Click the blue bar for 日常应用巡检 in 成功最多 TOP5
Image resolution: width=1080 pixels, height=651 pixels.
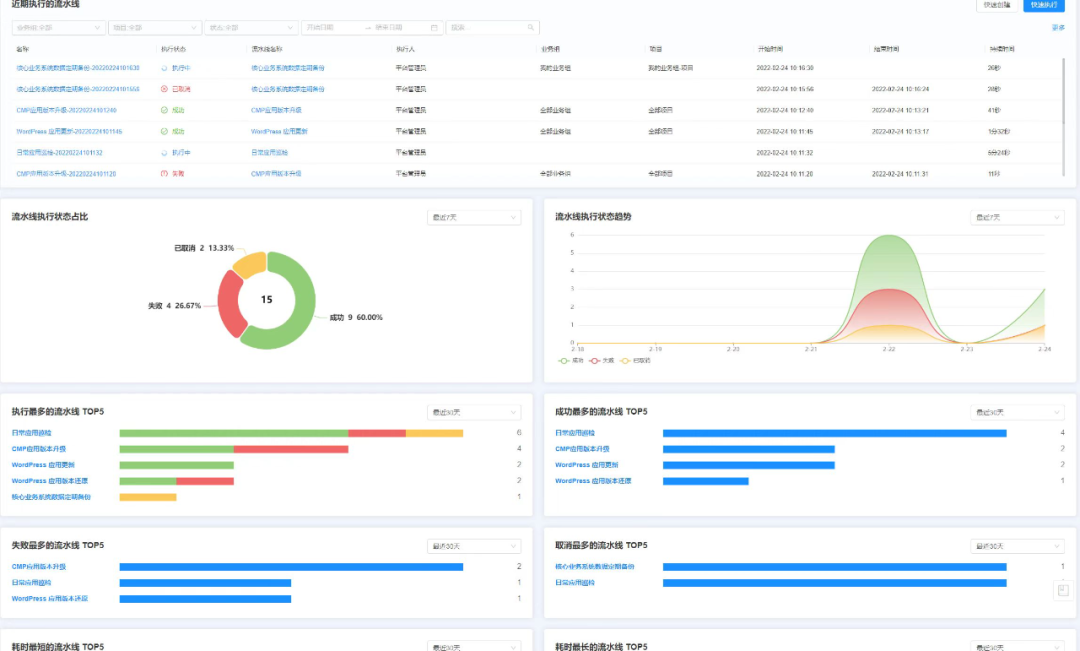[835, 433]
